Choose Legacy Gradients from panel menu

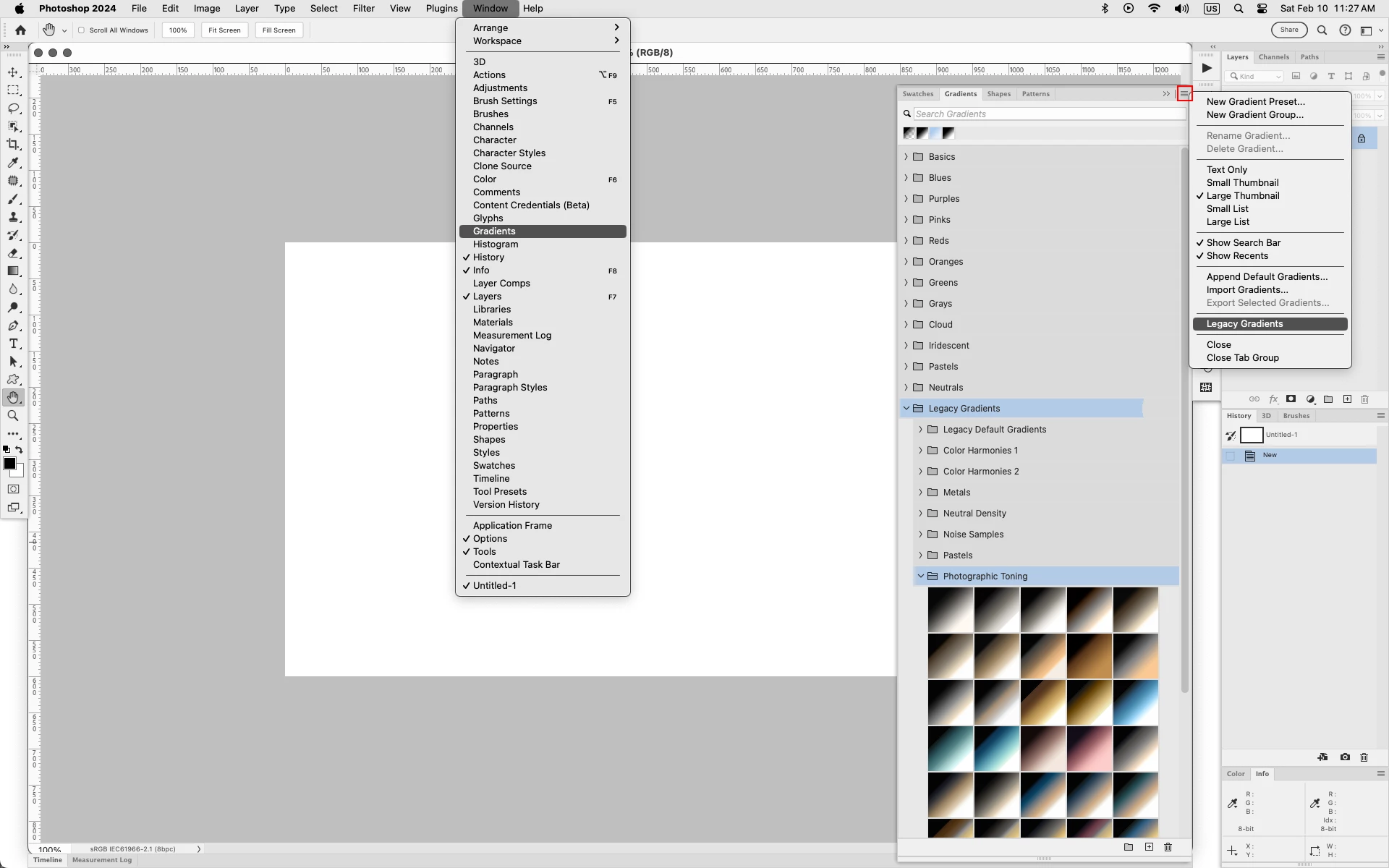tap(1244, 324)
